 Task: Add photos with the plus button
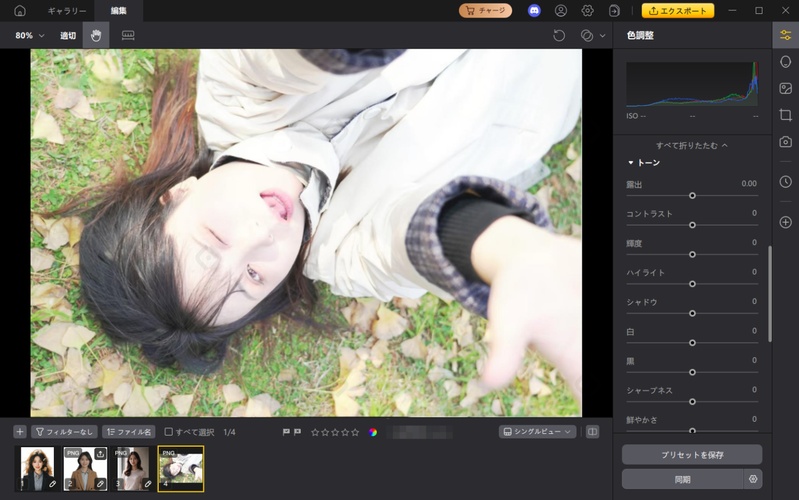click(19, 432)
